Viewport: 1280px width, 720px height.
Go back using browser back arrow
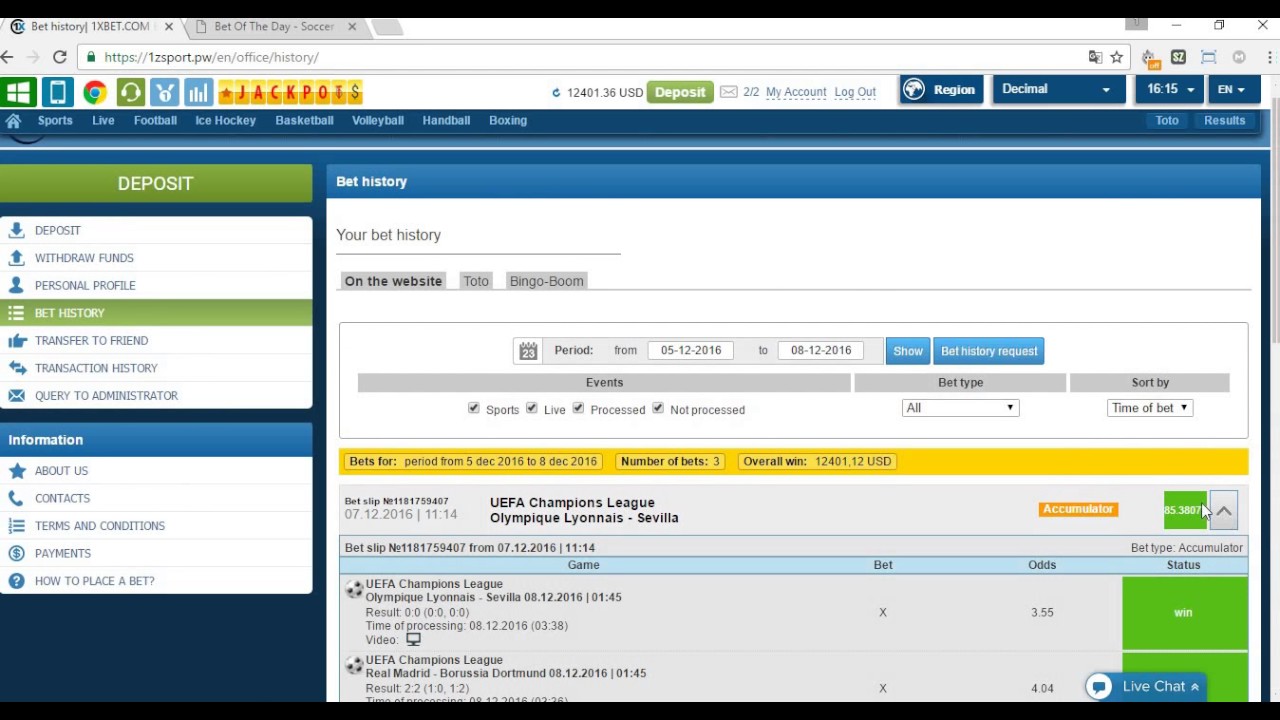click(x=7, y=57)
